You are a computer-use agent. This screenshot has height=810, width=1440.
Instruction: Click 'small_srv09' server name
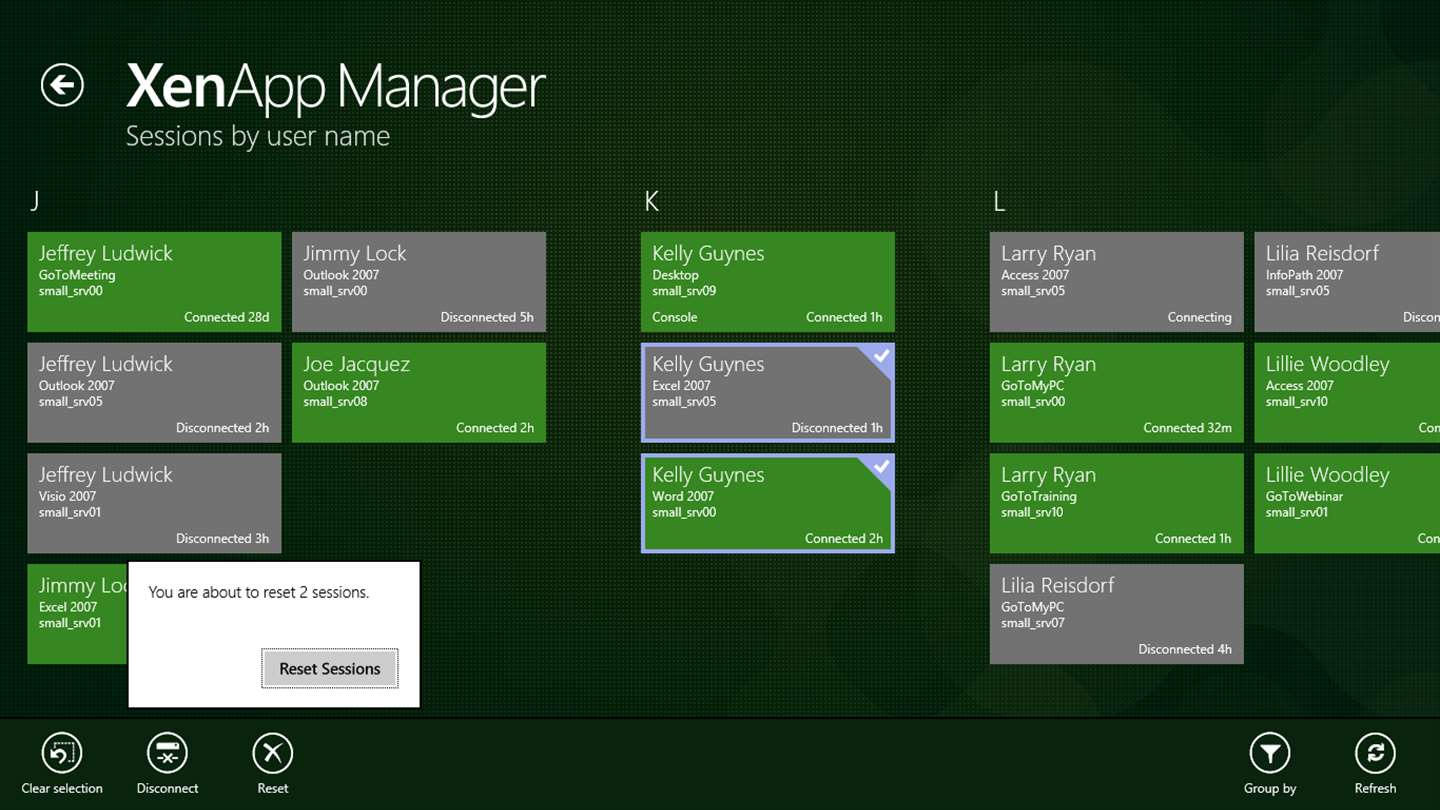tap(684, 291)
